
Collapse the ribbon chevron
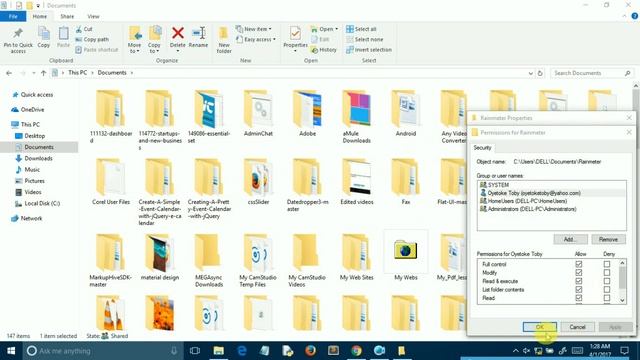click(x=624, y=16)
